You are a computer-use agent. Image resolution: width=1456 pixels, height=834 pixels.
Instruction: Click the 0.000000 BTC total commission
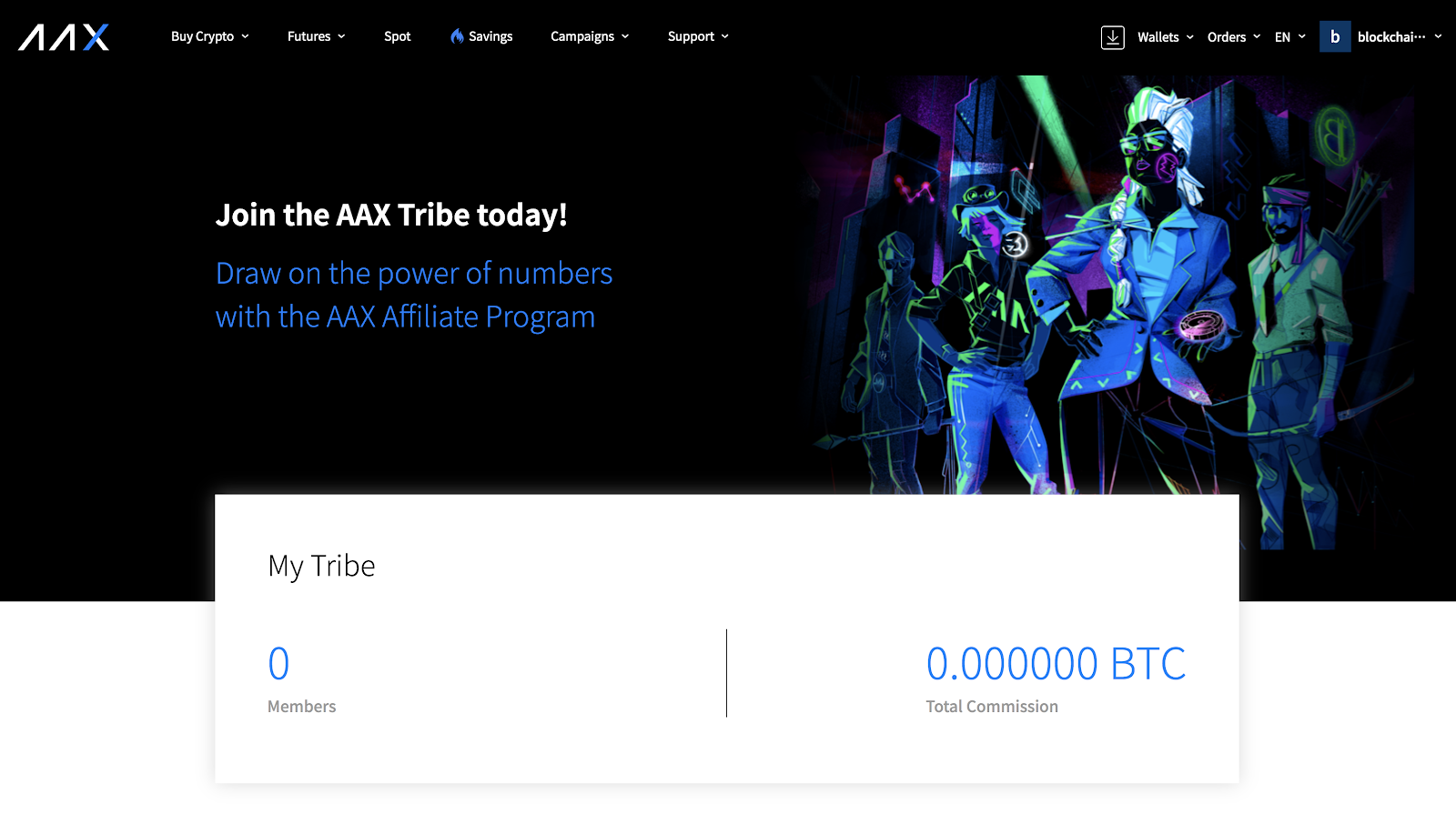pos(1056,663)
